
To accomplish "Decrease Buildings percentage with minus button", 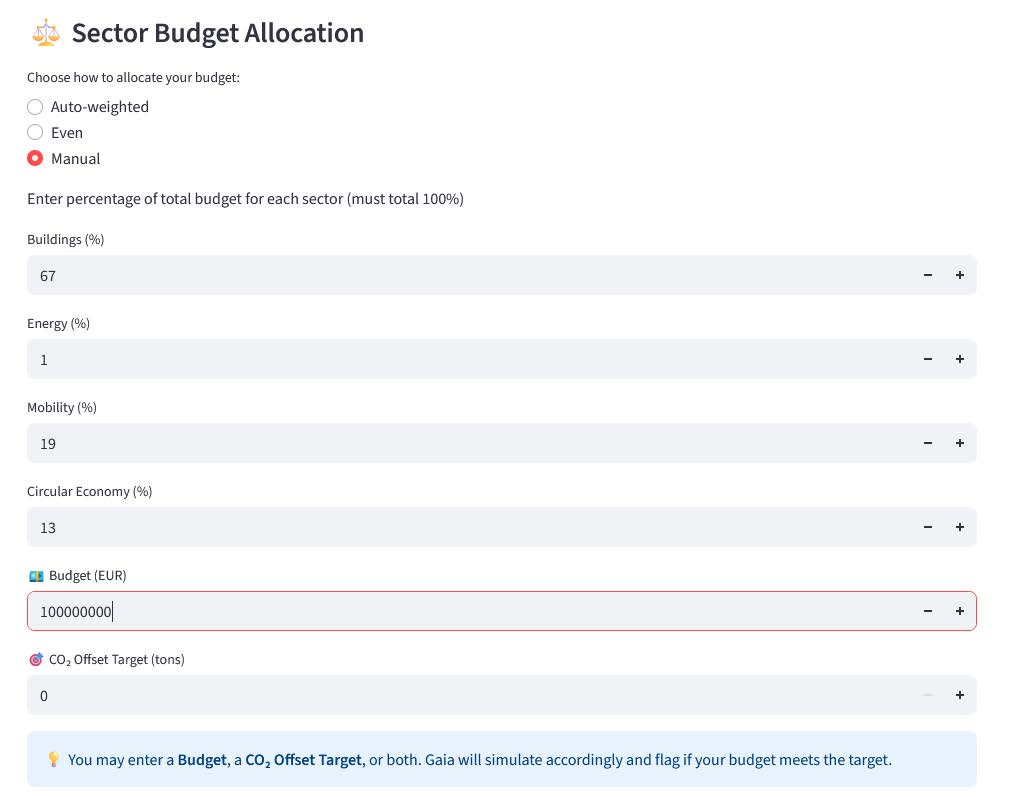I will pyautogui.click(x=928, y=275).
